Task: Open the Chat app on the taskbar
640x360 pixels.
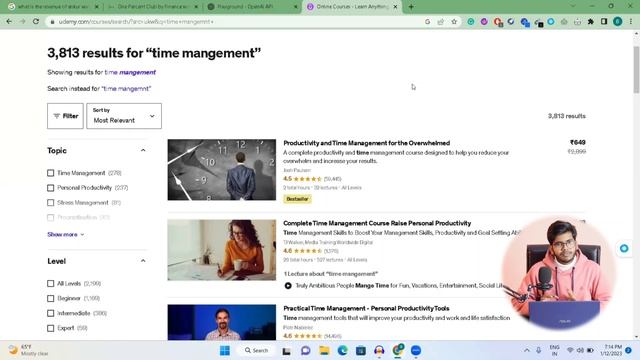Action: click(305, 350)
